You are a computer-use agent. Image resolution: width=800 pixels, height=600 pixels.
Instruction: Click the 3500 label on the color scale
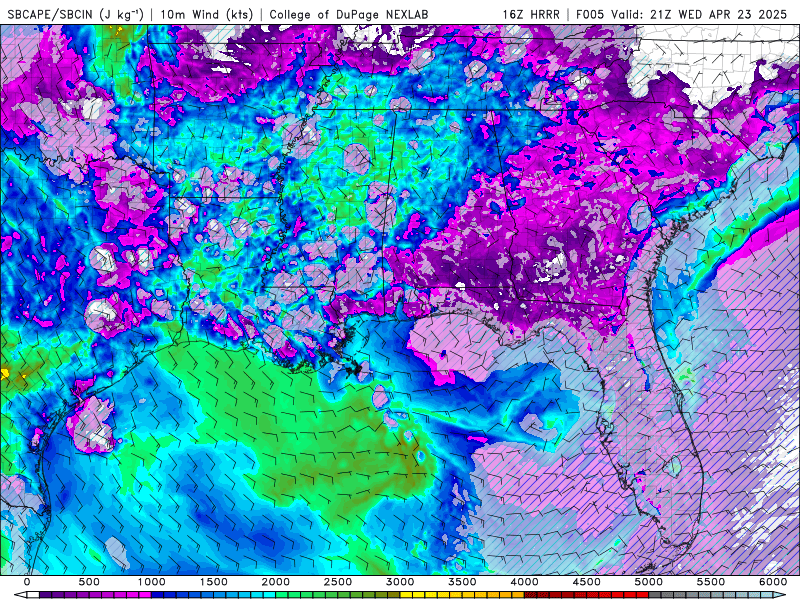462,582
